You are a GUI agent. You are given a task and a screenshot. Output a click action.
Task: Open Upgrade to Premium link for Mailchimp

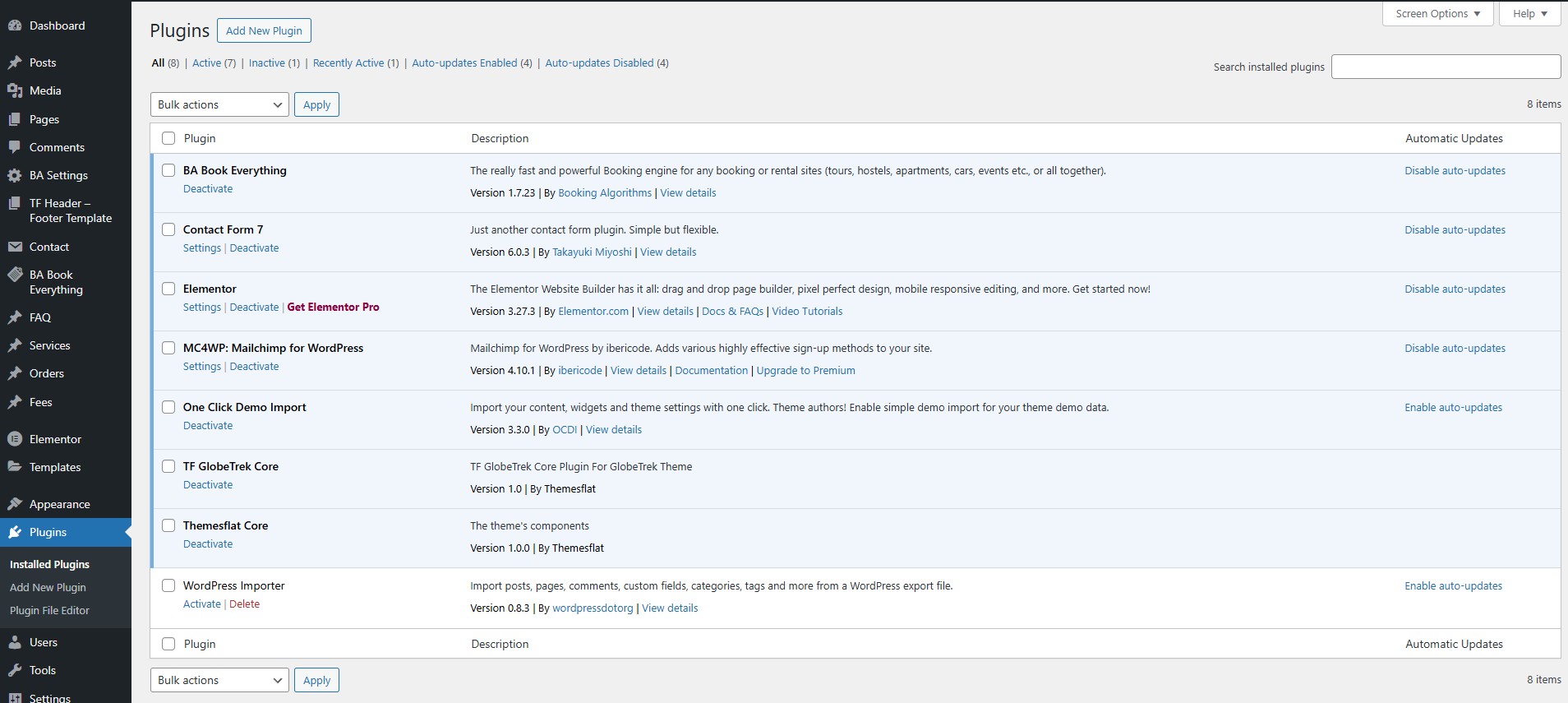pos(805,370)
